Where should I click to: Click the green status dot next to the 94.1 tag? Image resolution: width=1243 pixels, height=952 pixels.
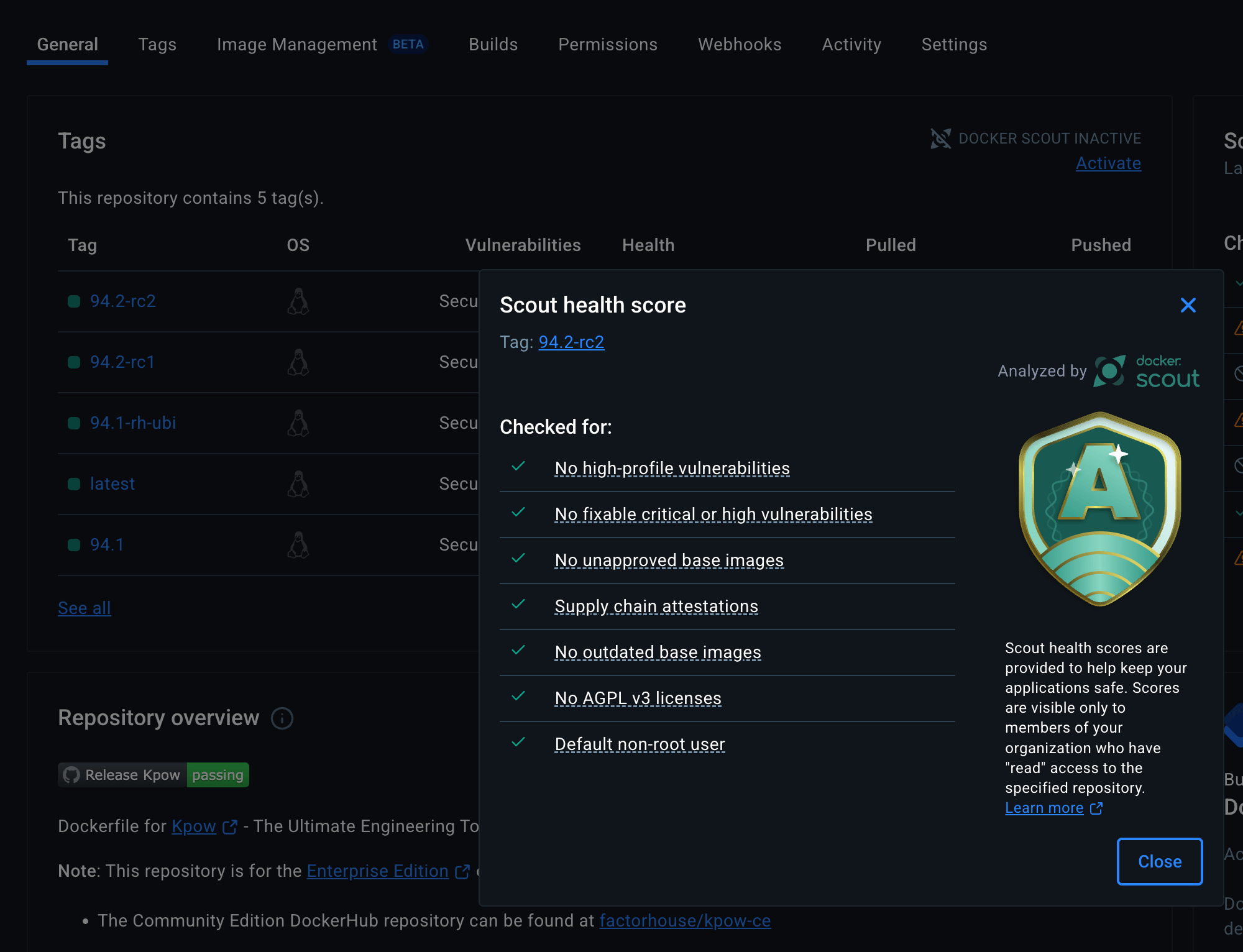coord(73,545)
